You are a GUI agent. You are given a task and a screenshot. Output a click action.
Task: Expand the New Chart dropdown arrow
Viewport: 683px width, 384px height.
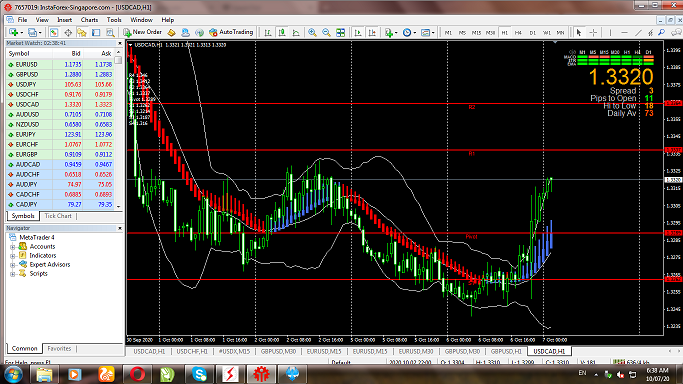pos(21,33)
